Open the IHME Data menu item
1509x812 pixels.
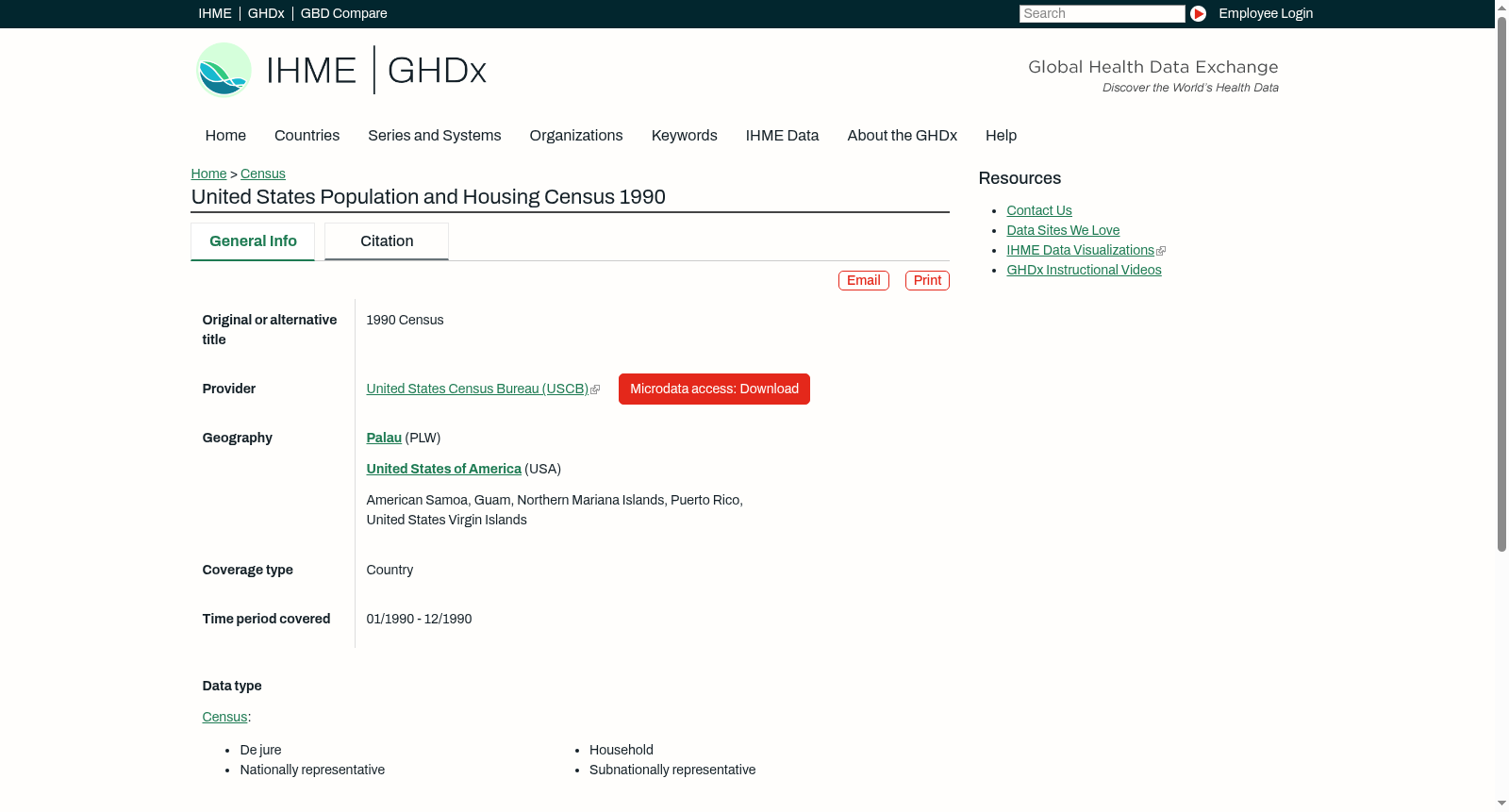[782, 136]
